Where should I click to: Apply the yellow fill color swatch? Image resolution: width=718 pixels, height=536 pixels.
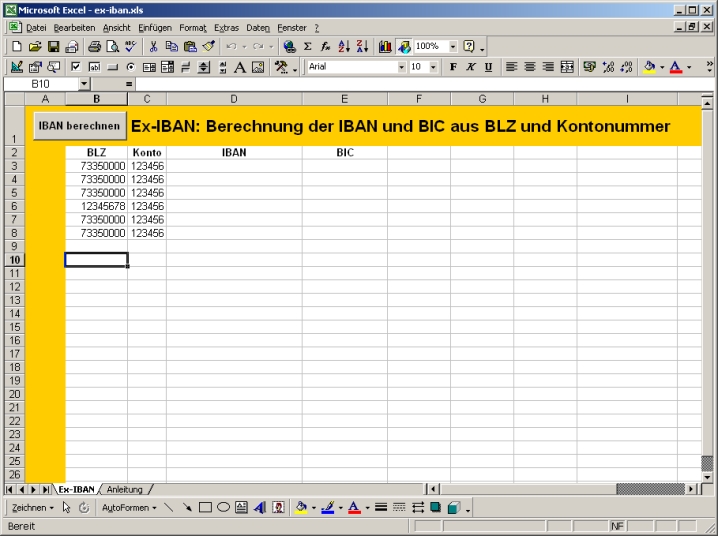tap(649, 67)
